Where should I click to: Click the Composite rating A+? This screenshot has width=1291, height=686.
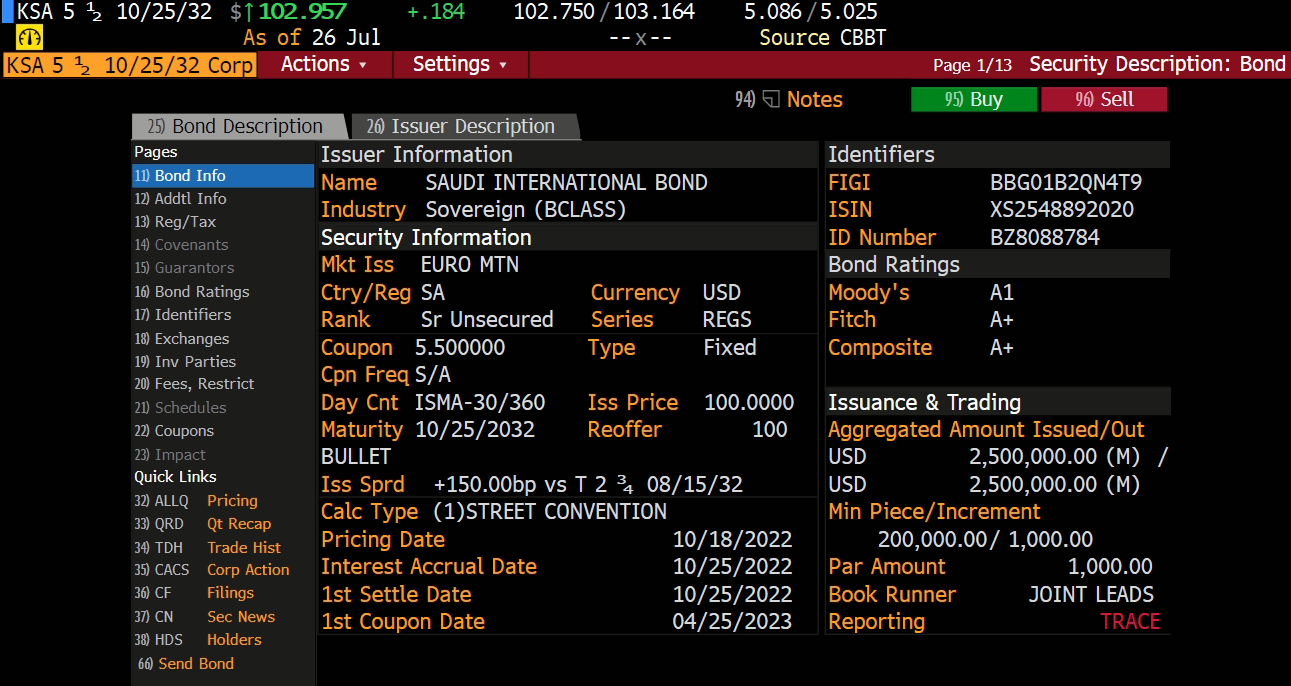(x=1002, y=348)
